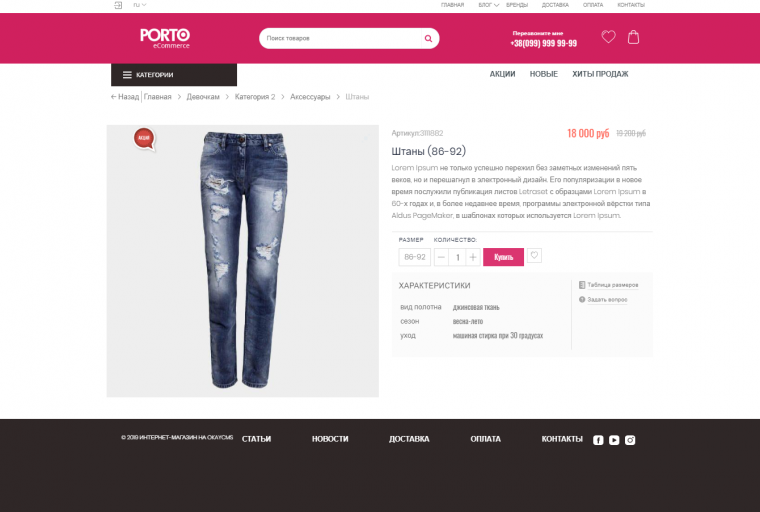Open the Facebook footer icon
Screen dimensions: 760x512
pyautogui.click(x=598, y=440)
